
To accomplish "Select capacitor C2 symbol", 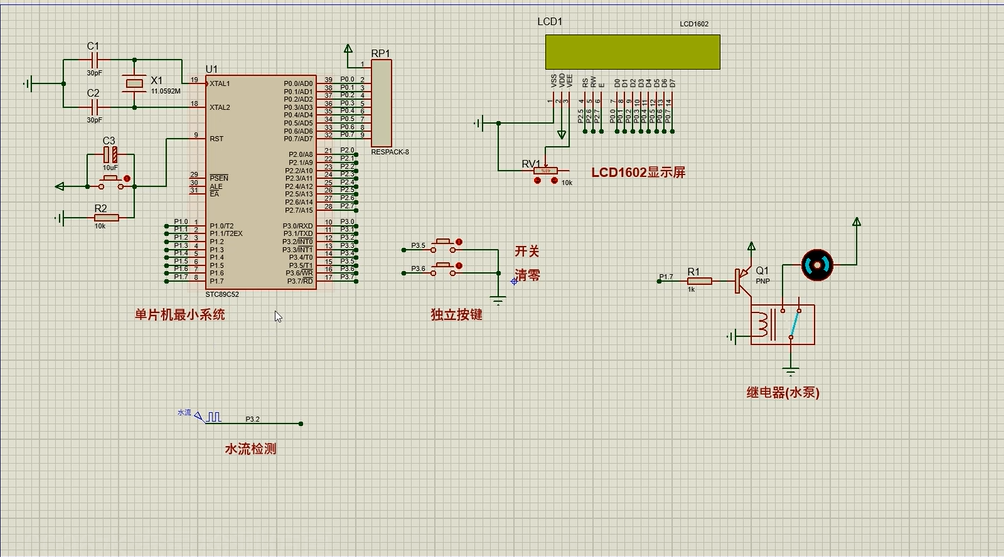I will [94, 106].
